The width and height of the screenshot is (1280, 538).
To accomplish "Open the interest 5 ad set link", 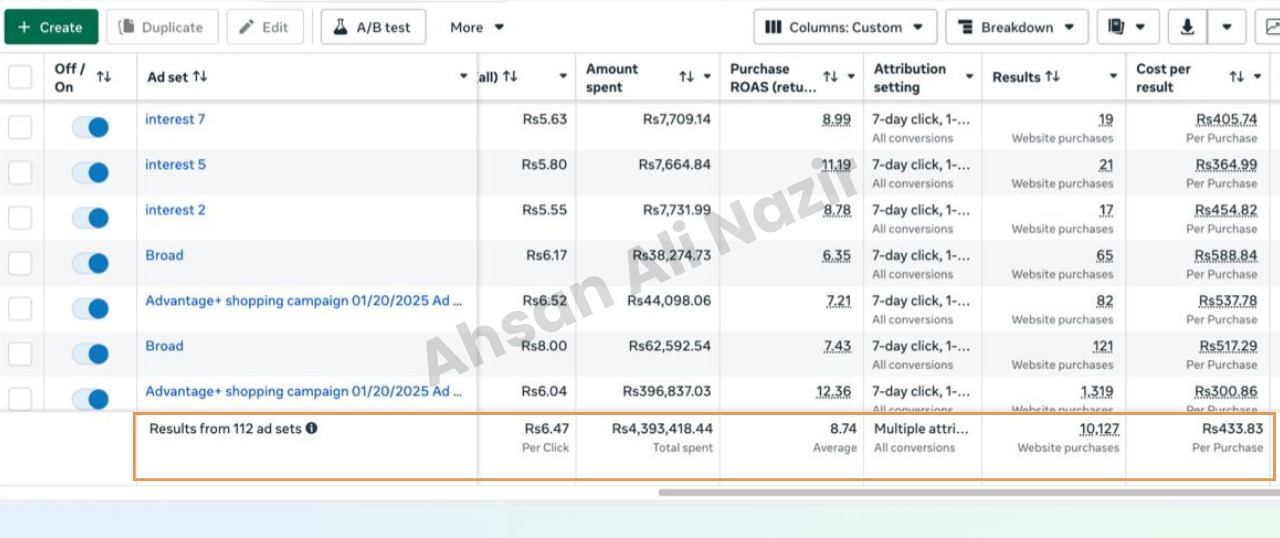I will tap(175, 164).
